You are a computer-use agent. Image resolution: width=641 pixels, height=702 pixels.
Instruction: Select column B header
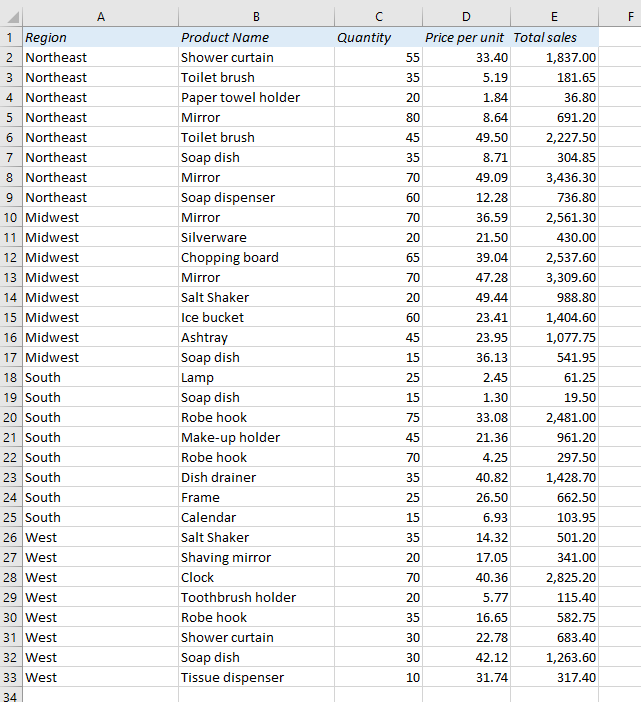point(256,17)
